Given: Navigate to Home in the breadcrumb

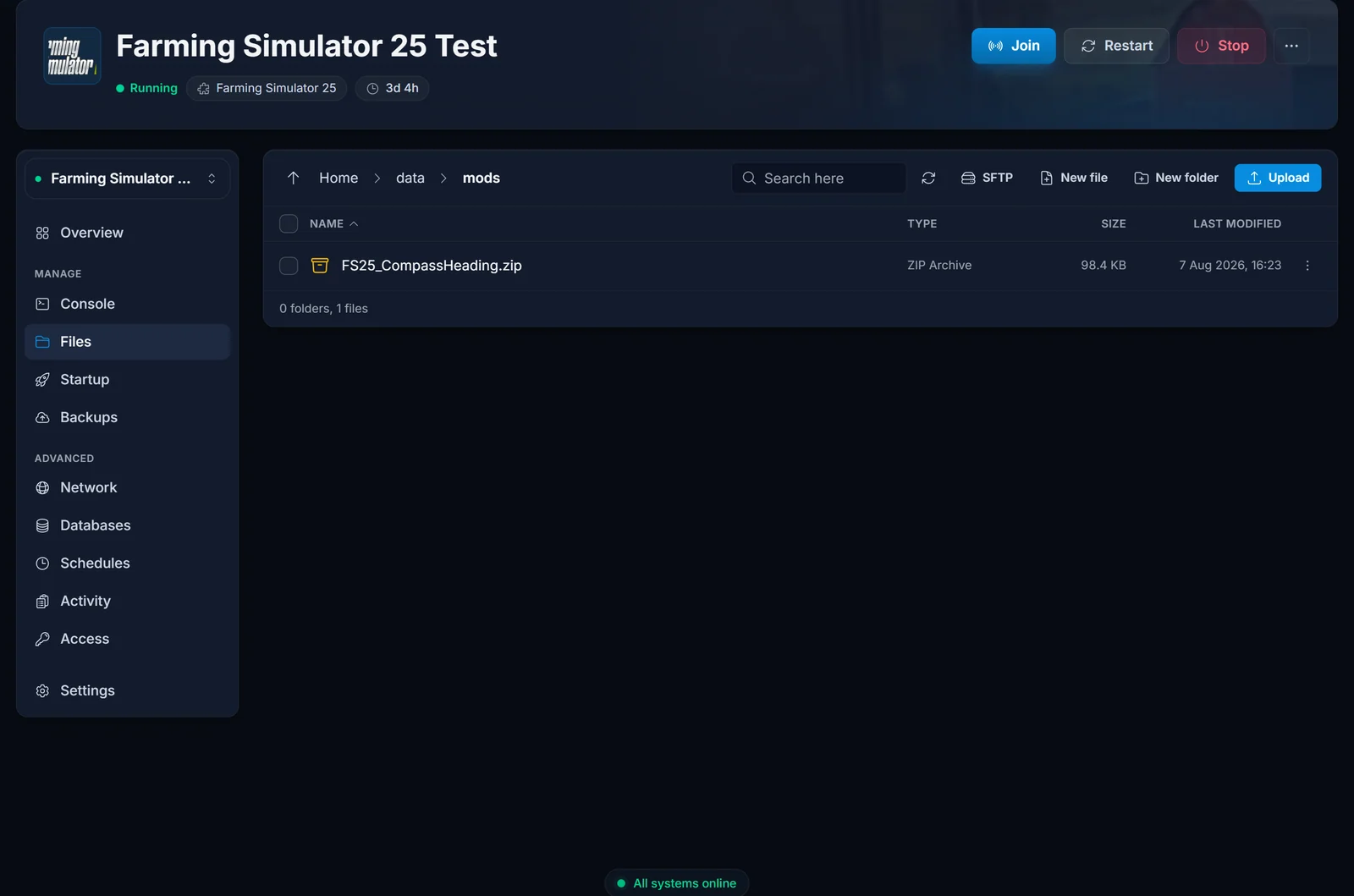Looking at the screenshot, I should (338, 178).
